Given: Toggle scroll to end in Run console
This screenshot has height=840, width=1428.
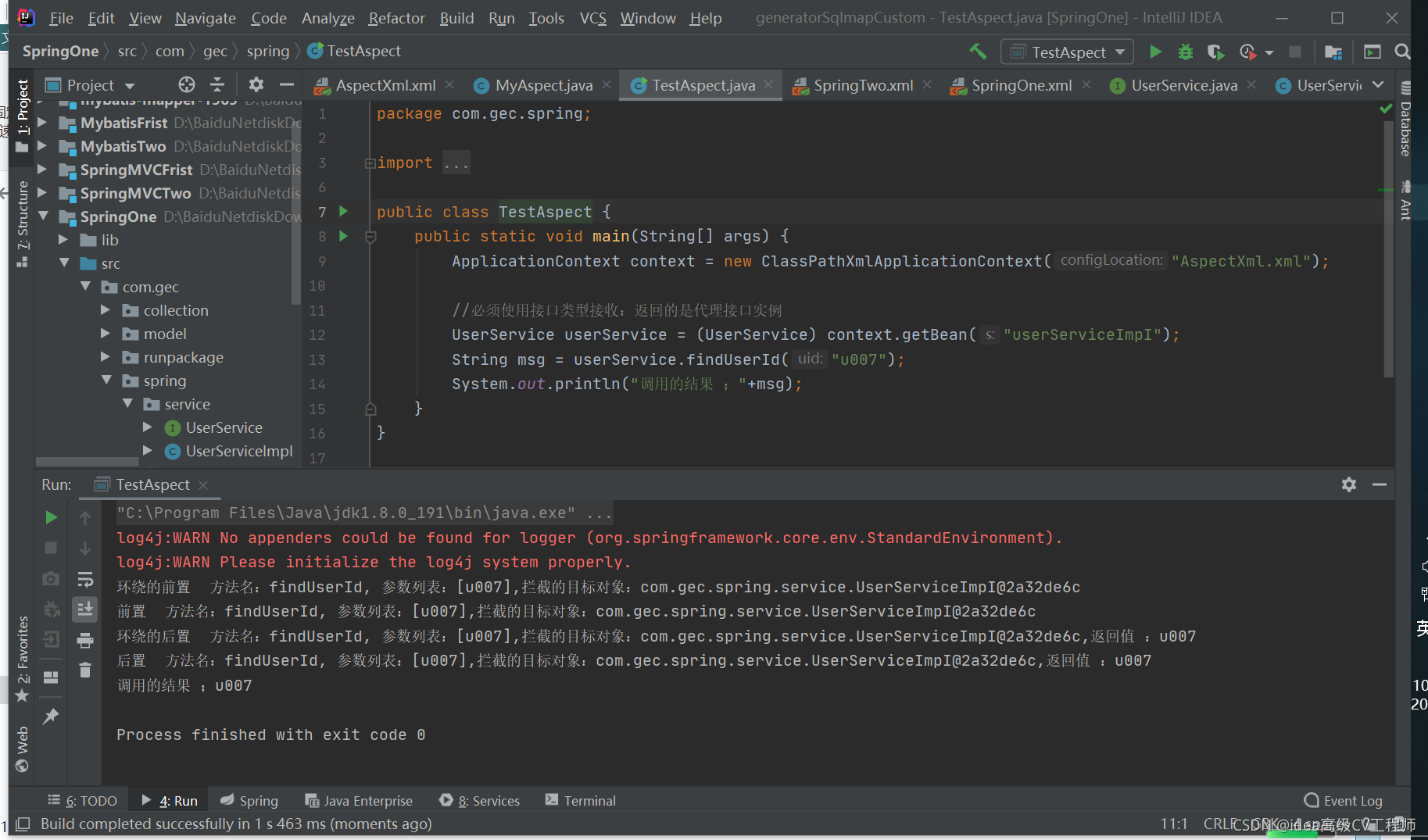Looking at the screenshot, I should [x=85, y=609].
